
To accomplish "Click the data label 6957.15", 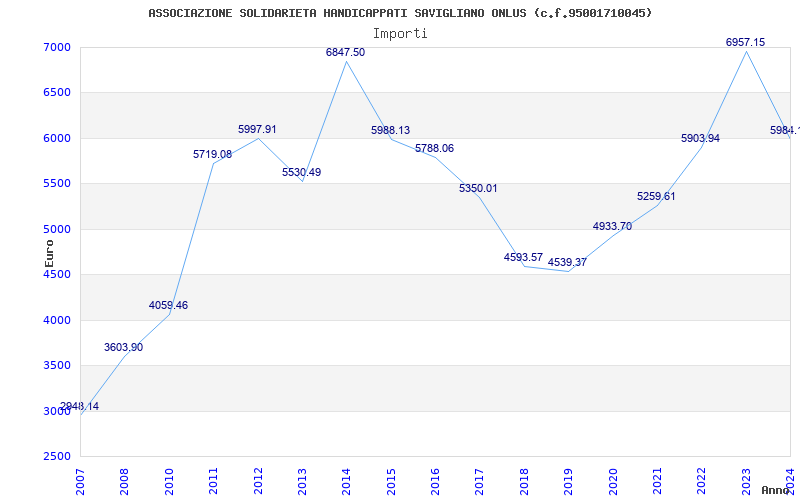I will click(745, 42).
